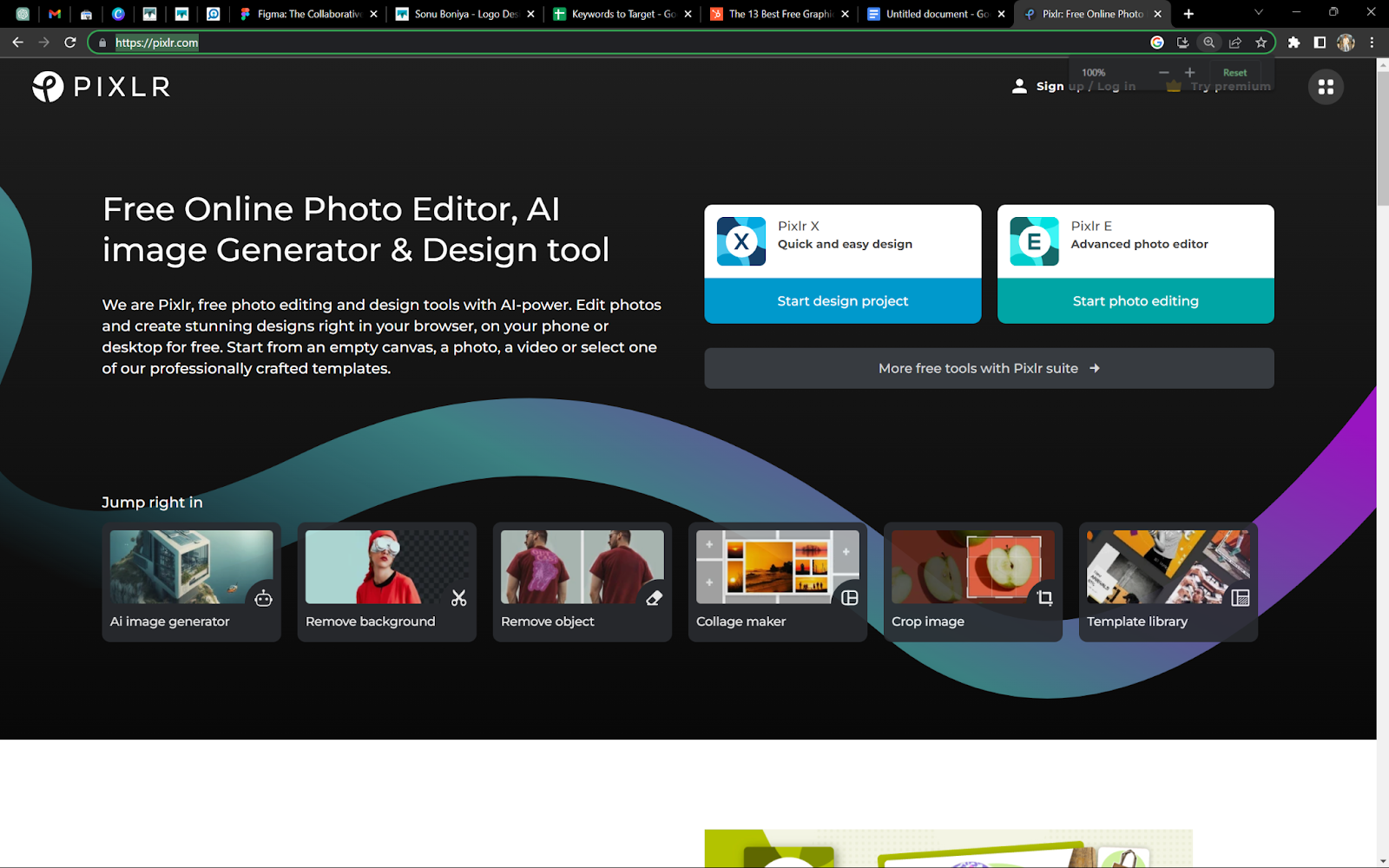Close the Pixlr tab
Image resolution: width=1389 pixels, height=868 pixels.
tap(1157, 14)
